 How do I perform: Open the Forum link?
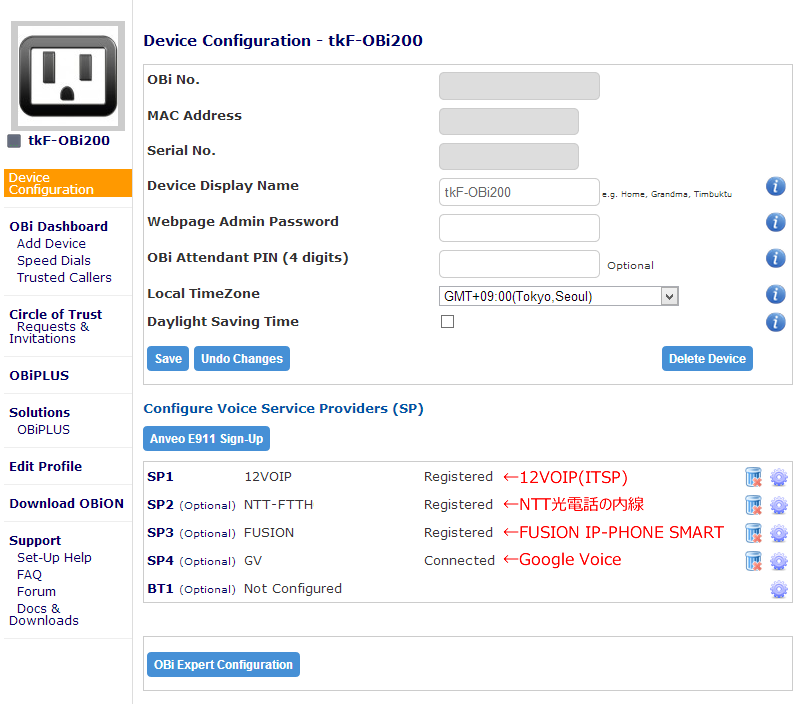pyautogui.click(x=36, y=591)
